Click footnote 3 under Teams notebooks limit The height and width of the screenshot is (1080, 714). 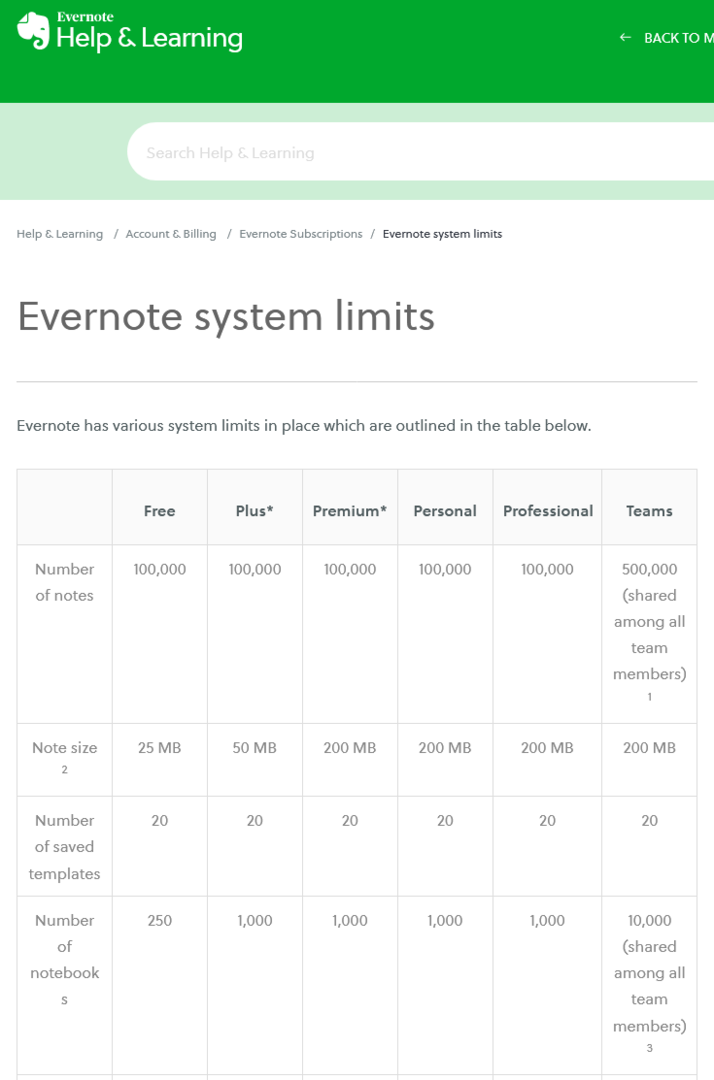coord(650,1048)
